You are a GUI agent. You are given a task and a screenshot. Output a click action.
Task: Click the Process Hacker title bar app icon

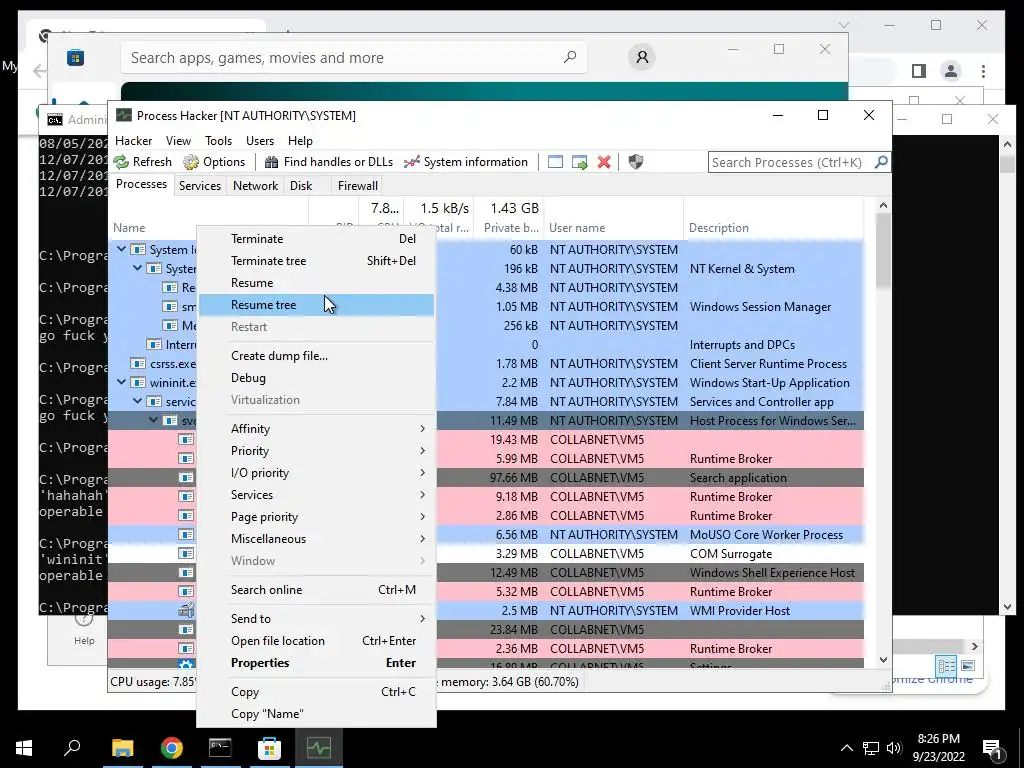(123, 115)
